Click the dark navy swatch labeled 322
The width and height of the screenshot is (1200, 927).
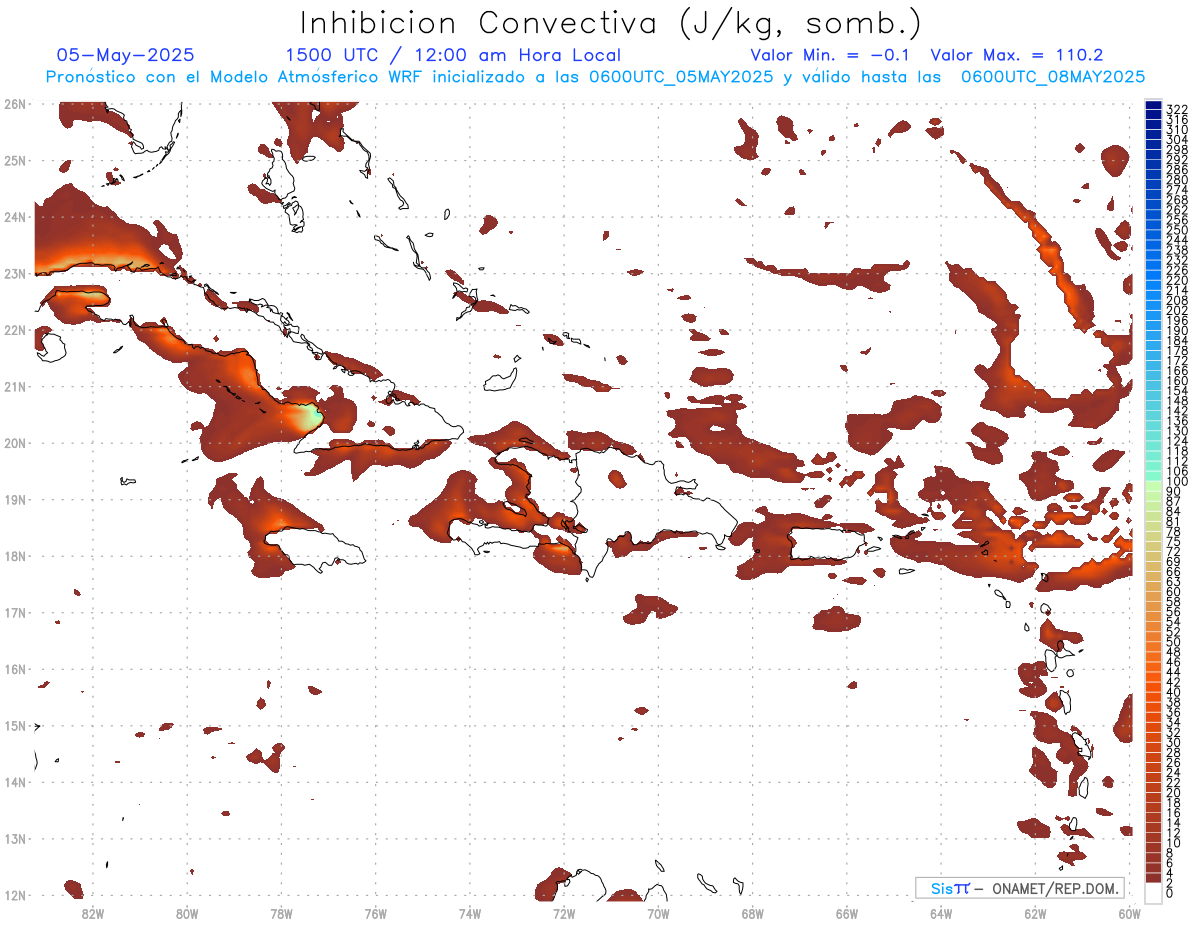(1153, 106)
